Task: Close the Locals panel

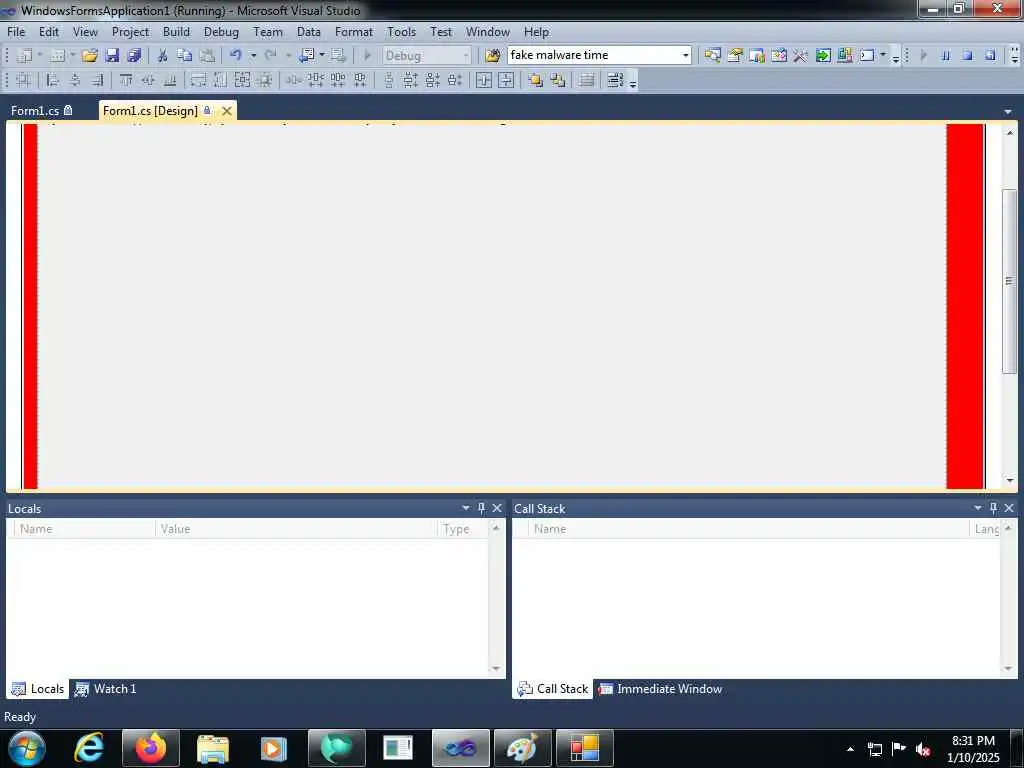Action: coord(497,507)
